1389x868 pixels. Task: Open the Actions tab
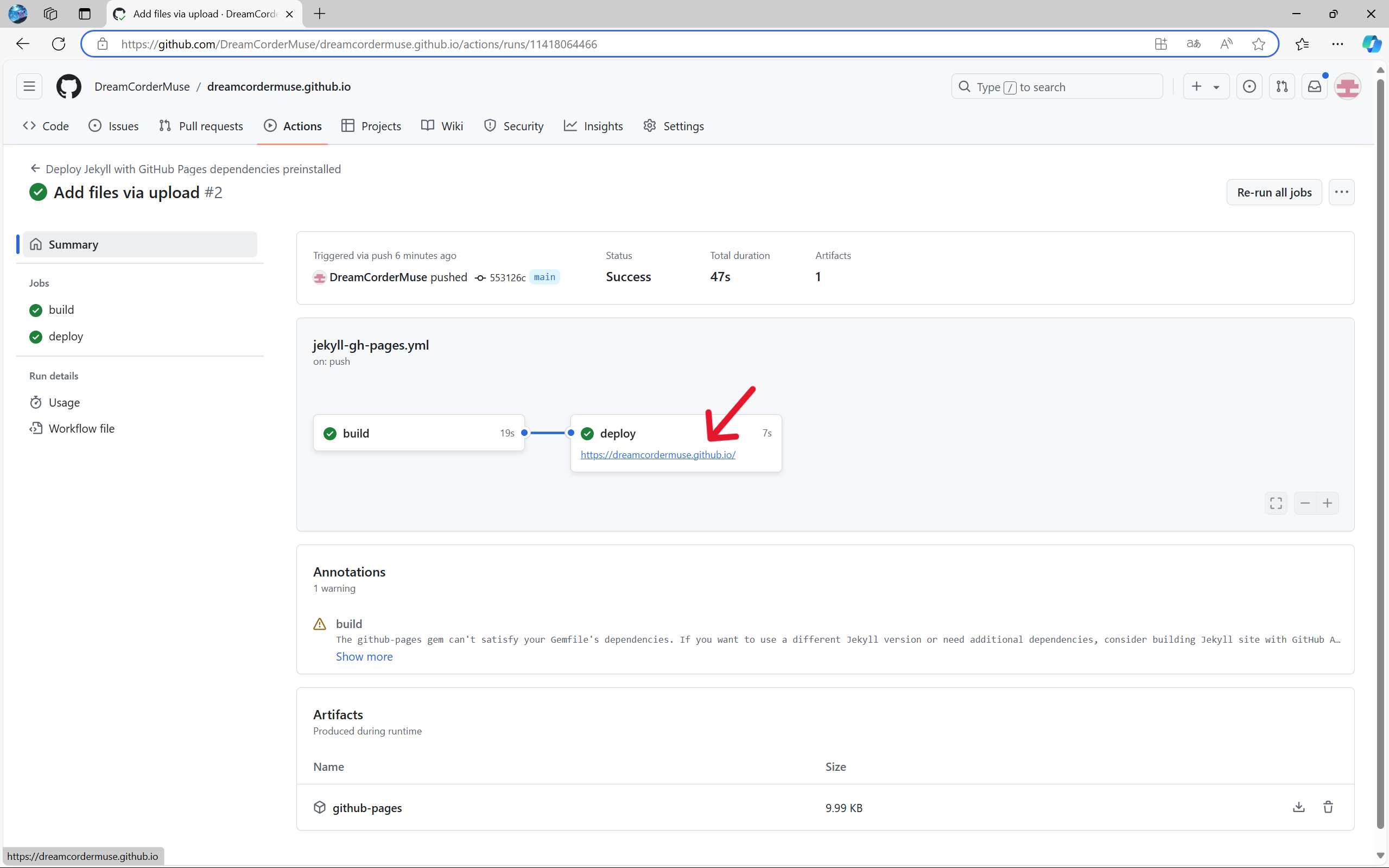293,126
